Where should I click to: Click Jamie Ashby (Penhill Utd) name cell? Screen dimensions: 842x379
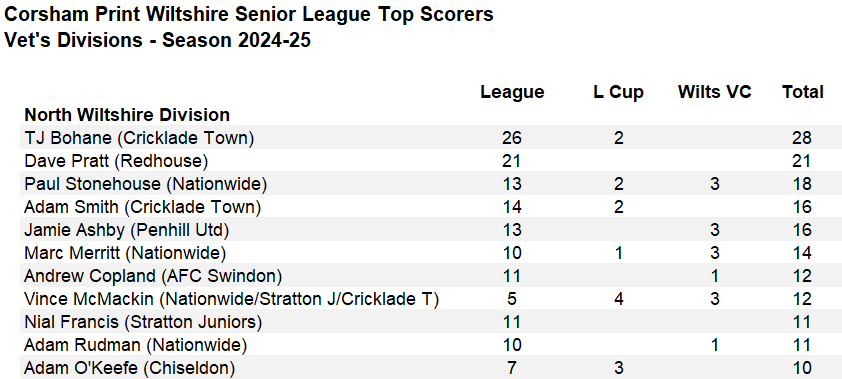point(127,230)
